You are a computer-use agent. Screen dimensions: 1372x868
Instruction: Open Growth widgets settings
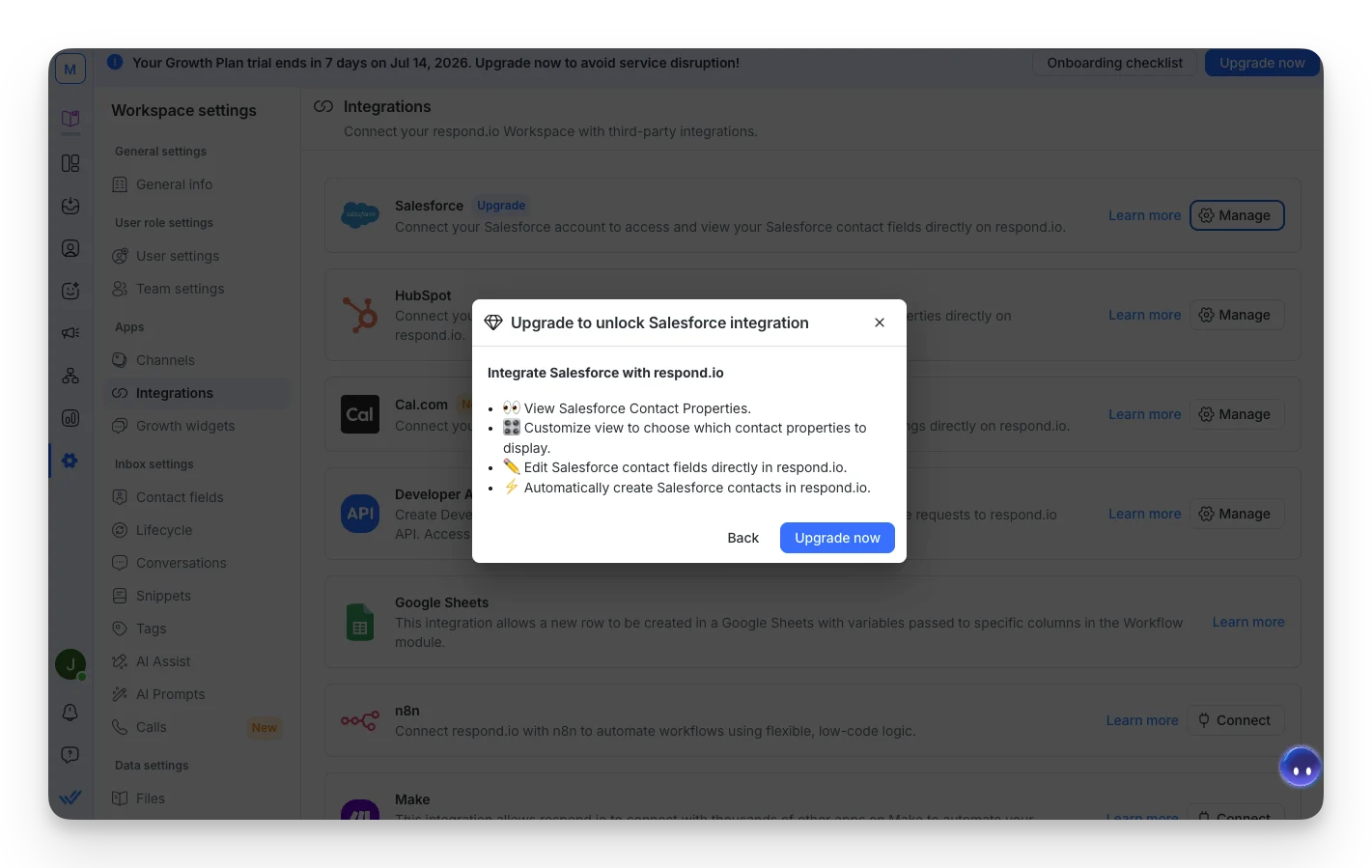click(x=196, y=426)
